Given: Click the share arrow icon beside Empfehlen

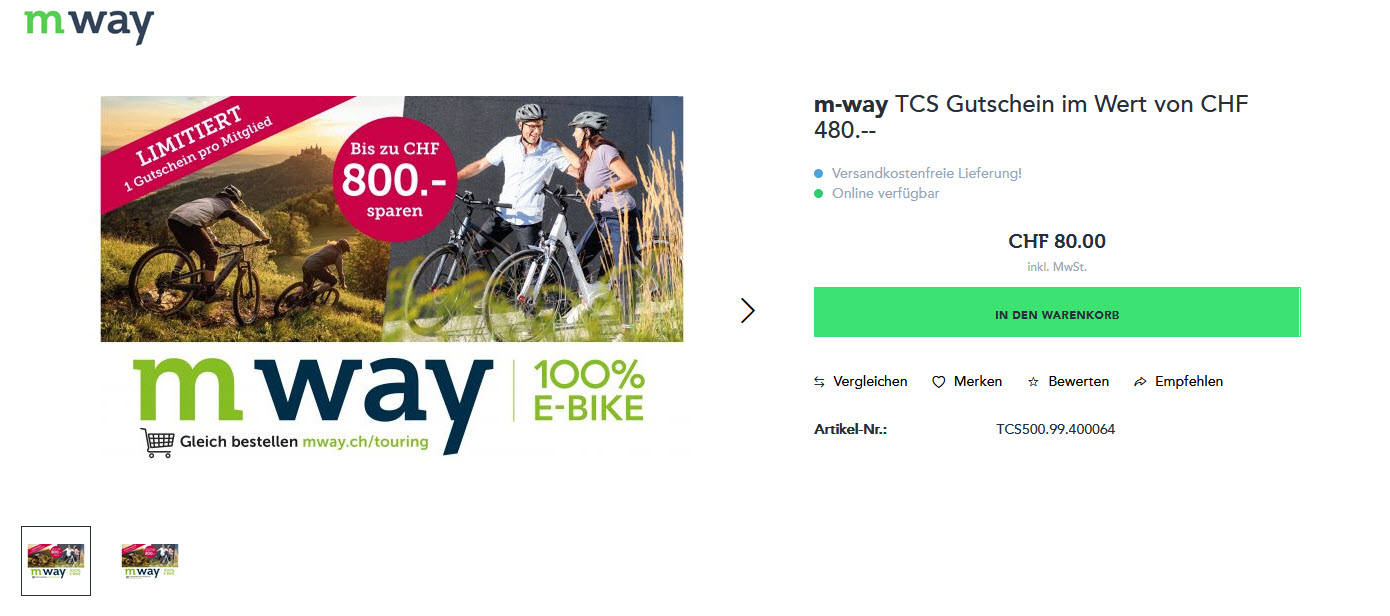Looking at the screenshot, I should 1140,382.
